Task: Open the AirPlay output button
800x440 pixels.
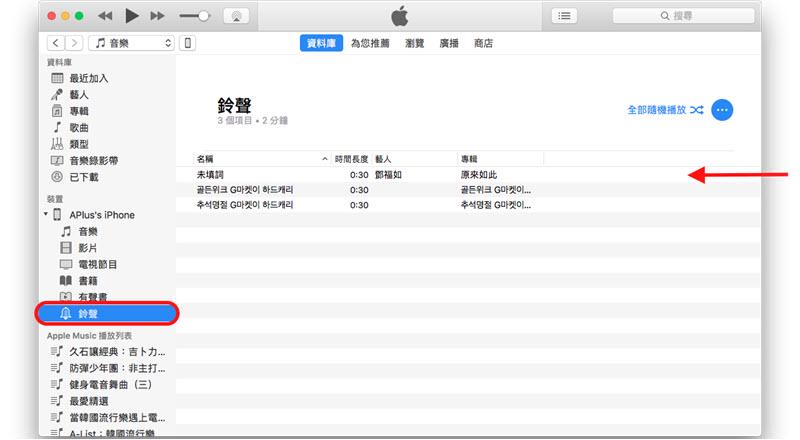Action: pos(236,16)
